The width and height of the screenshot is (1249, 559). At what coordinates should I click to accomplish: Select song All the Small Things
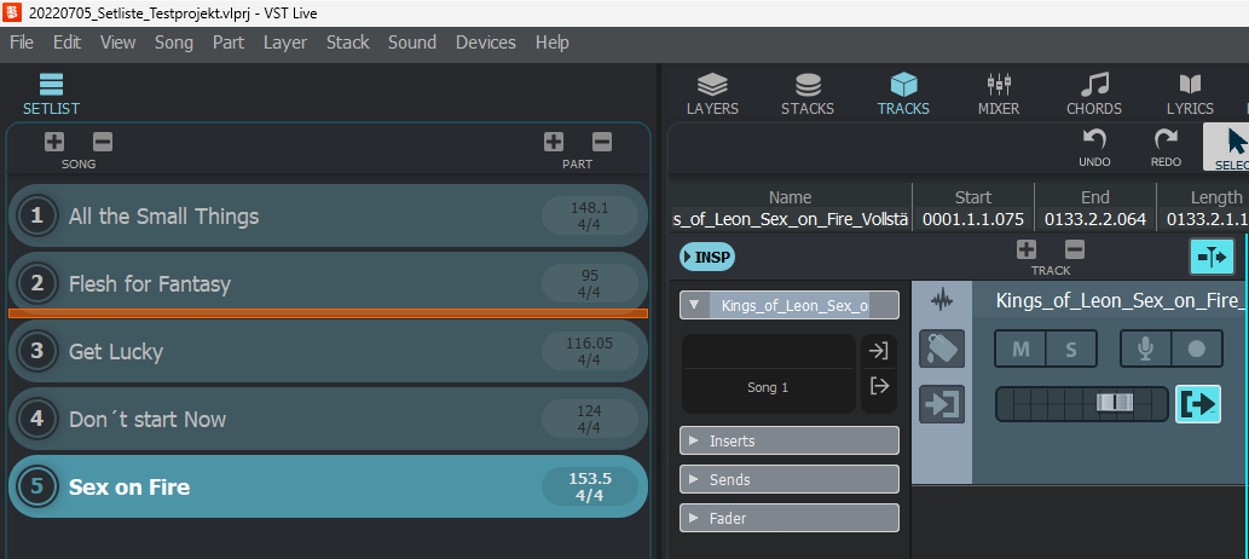(x=328, y=216)
